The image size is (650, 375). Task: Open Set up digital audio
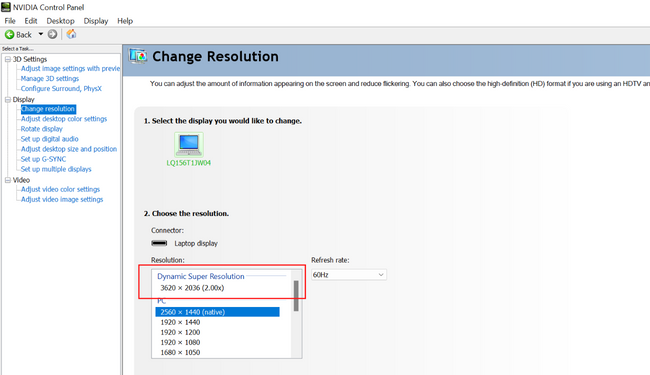pos(49,139)
